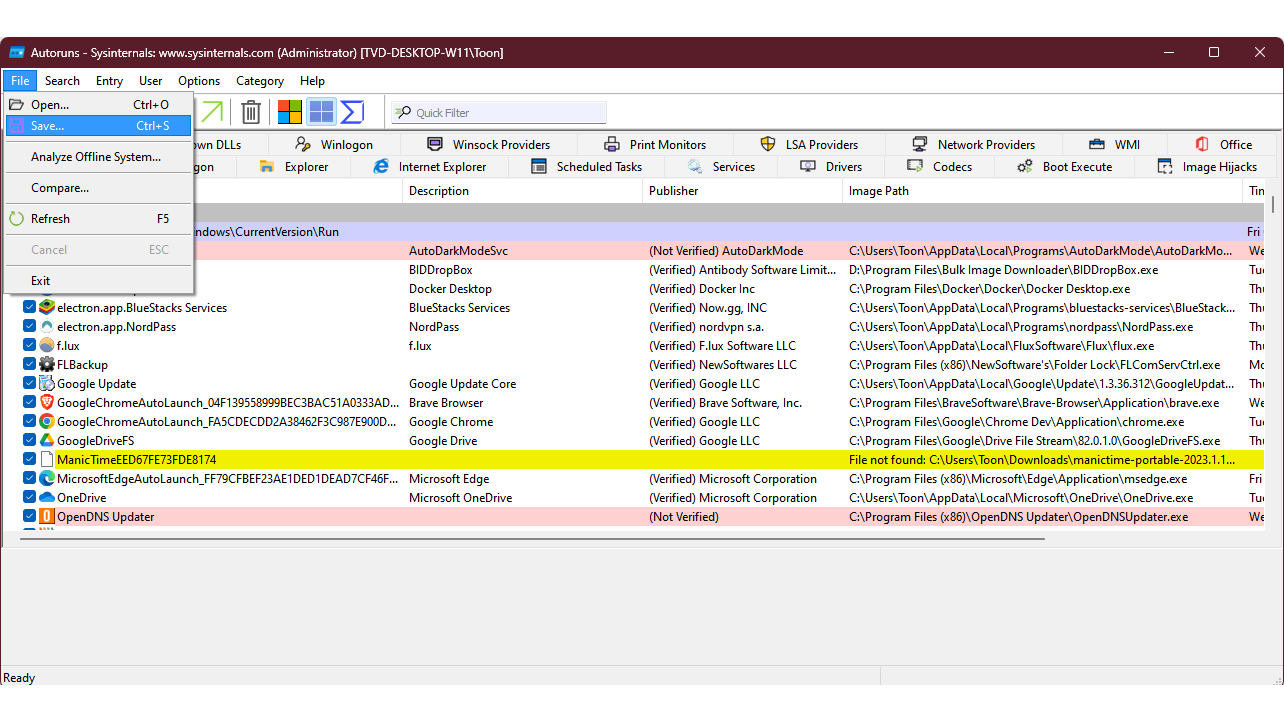Switch to the Scheduled Tasks tab
This screenshot has width=1284, height=722.
[587, 167]
